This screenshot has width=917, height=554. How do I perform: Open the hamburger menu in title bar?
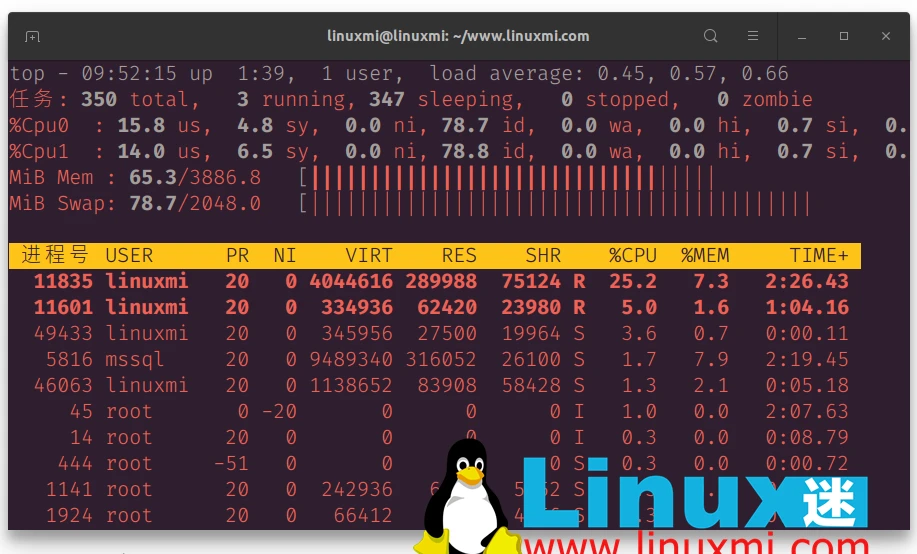pos(753,36)
